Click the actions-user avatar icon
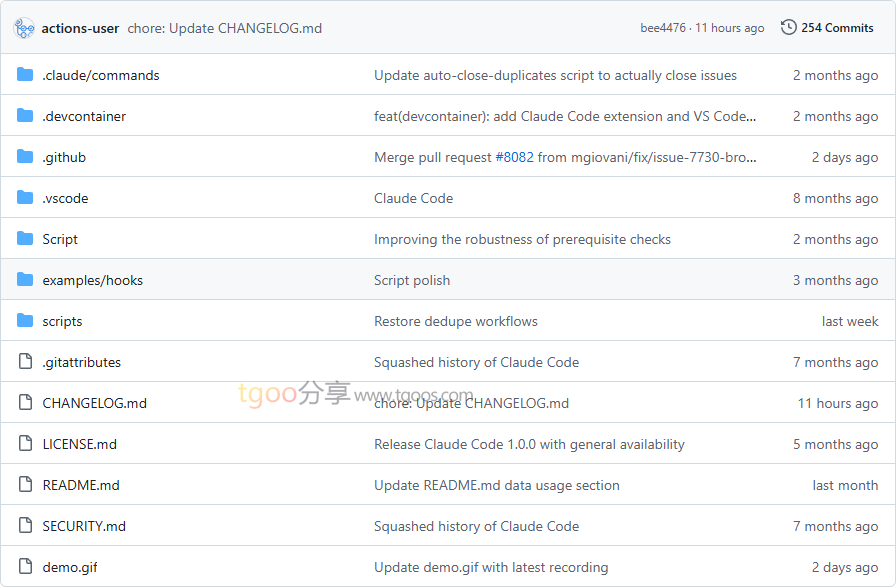 click(24, 28)
